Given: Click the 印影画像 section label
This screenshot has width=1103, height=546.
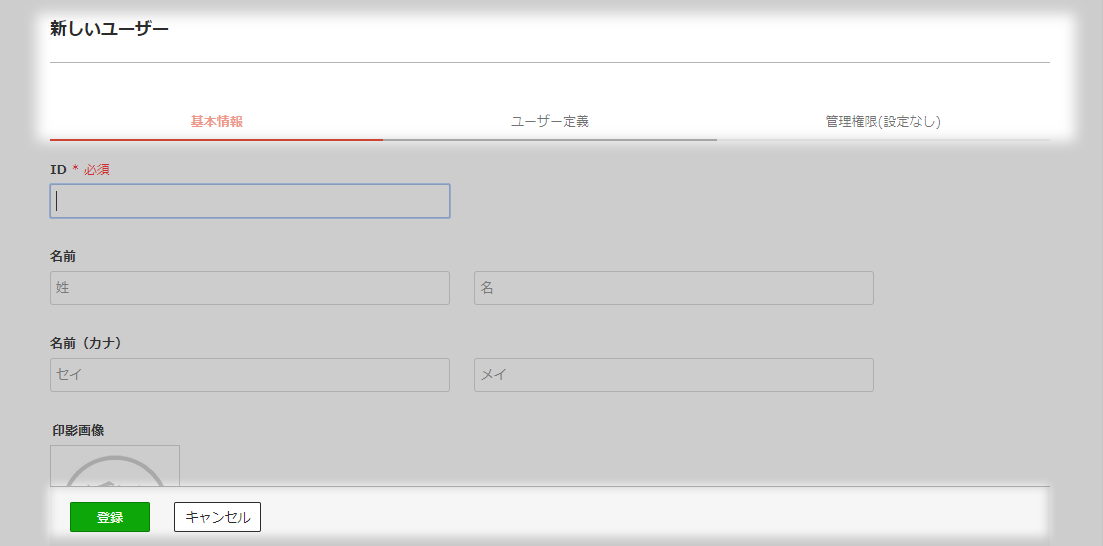Looking at the screenshot, I should click(78, 430).
